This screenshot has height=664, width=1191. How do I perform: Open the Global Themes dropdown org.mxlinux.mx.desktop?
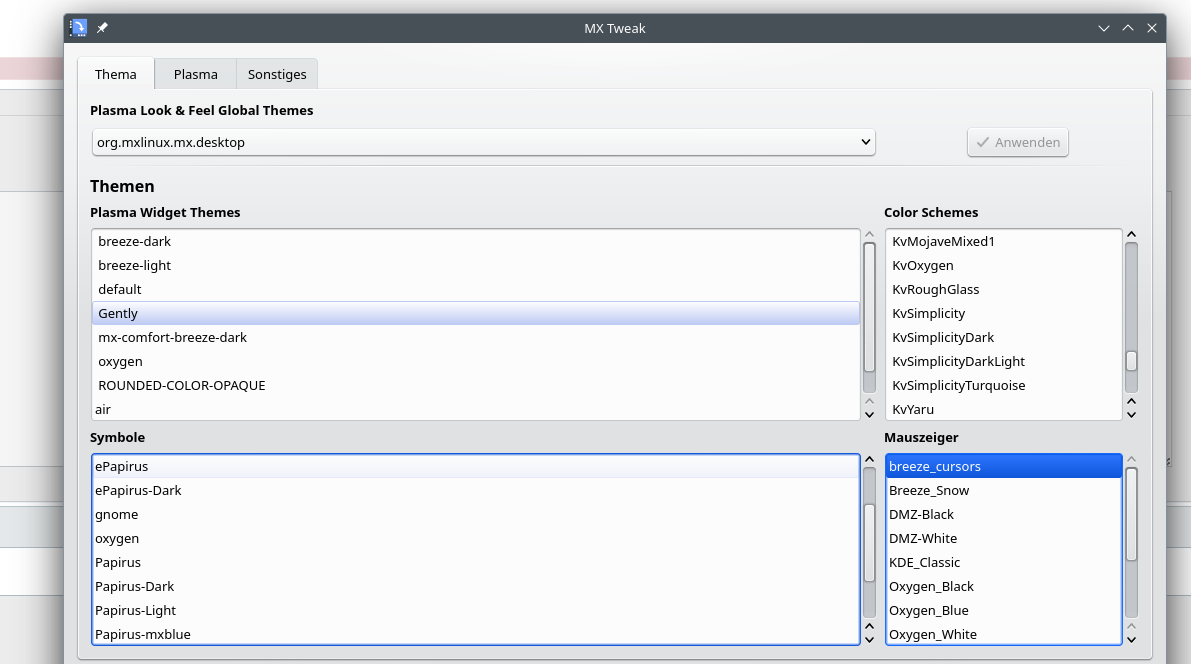pyautogui.click(x=483, y=142)
